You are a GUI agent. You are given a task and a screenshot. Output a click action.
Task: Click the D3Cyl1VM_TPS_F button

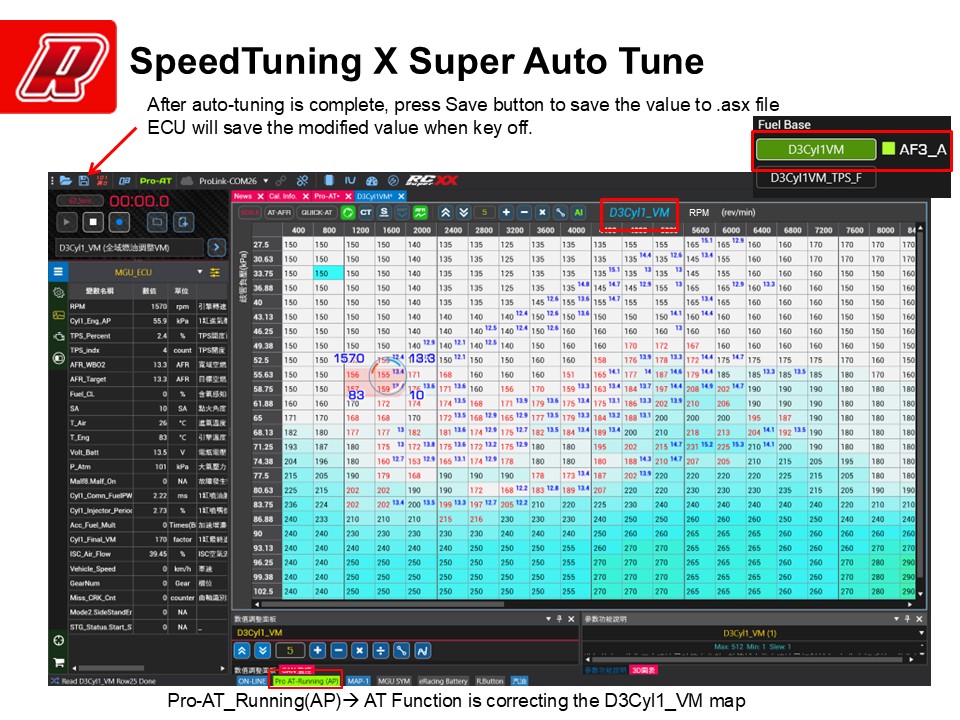816,178
